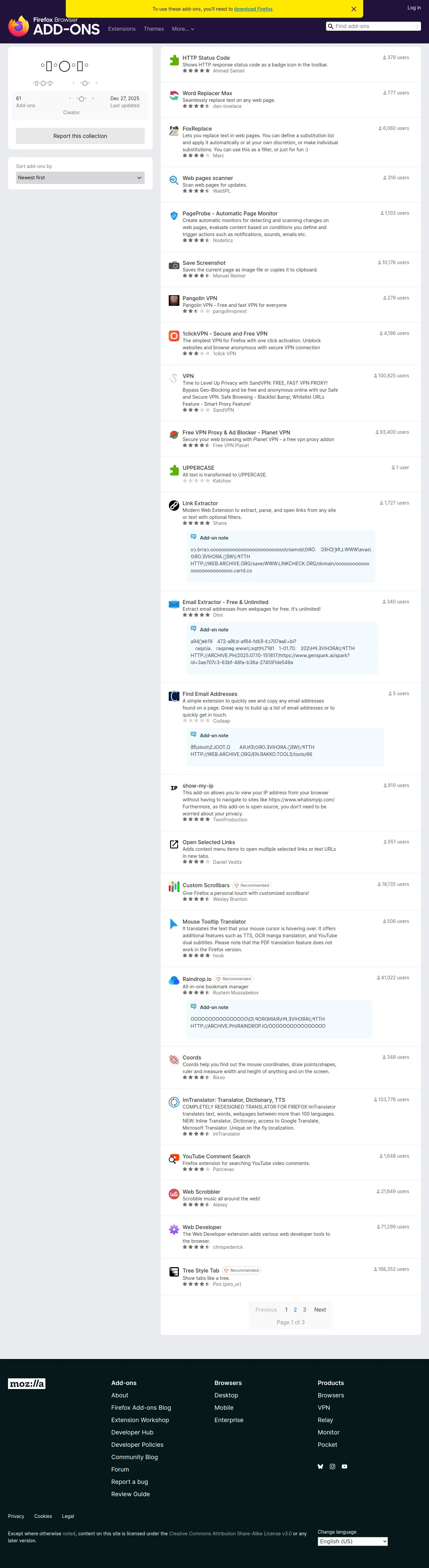Go to page 3 of the collection
429x1568 pixels.
coord(304,1309)
